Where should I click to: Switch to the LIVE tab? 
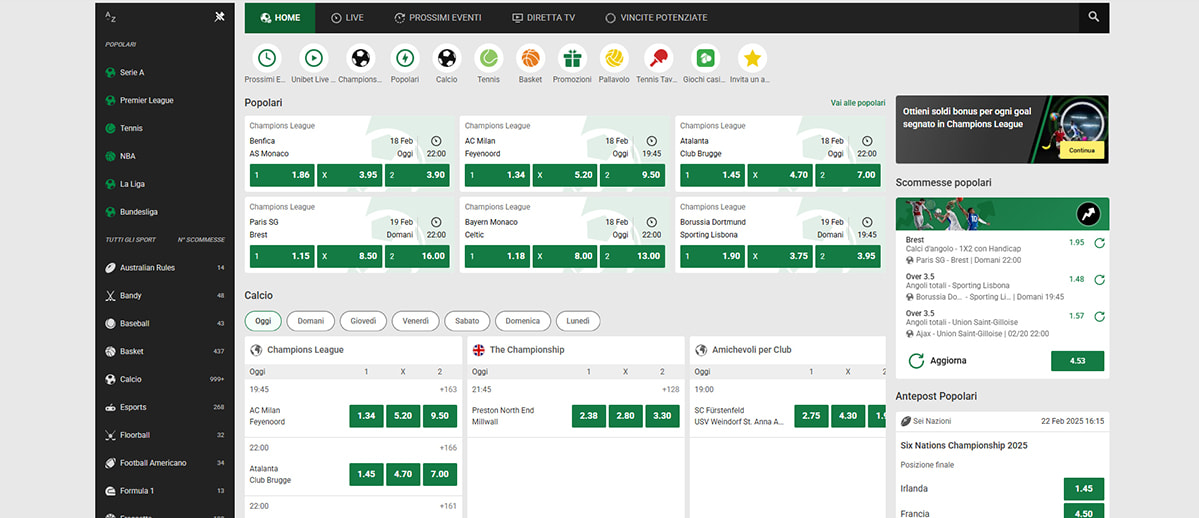click(347, 18)
